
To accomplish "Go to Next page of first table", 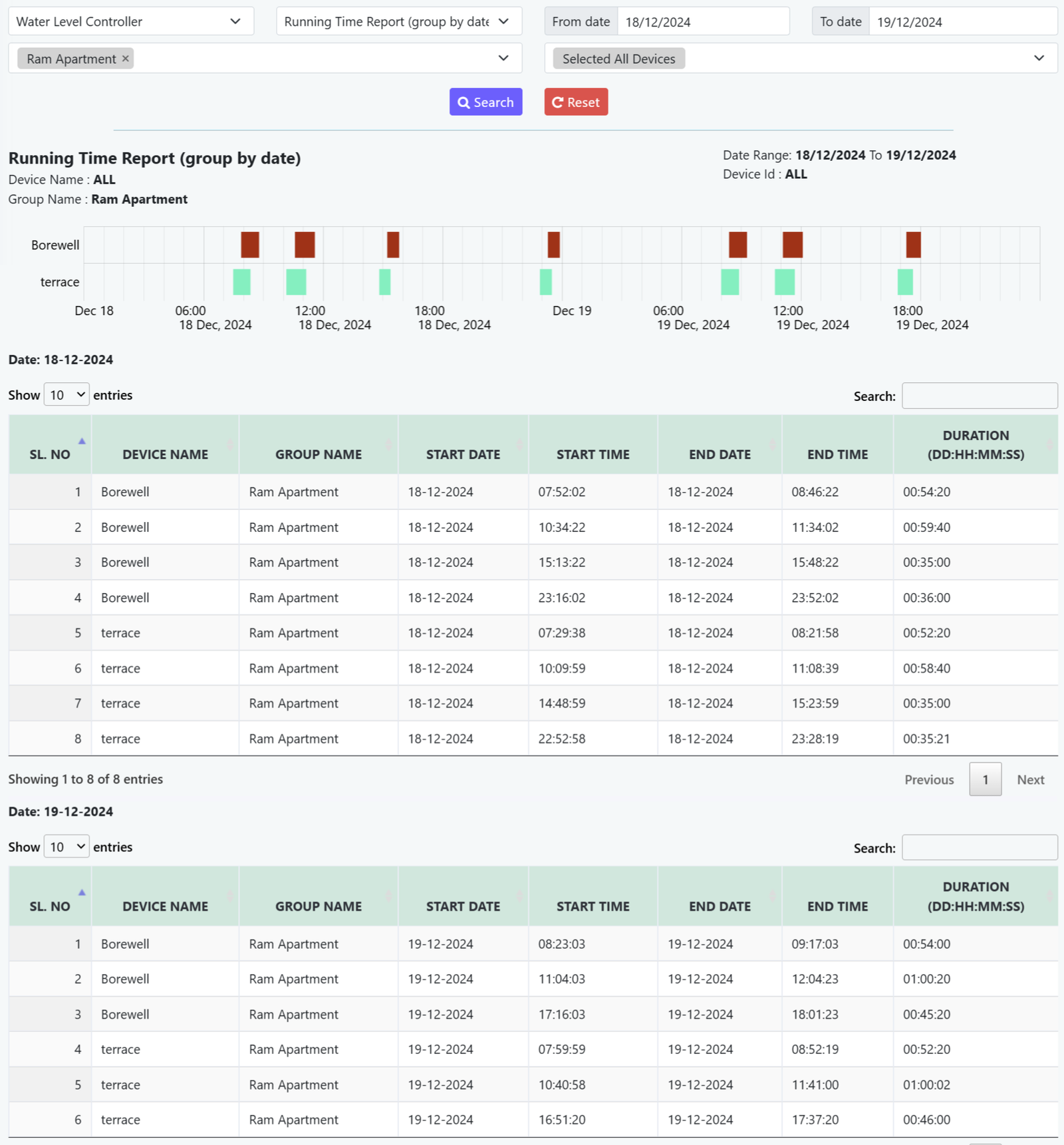I will (x=1030, y=779).
